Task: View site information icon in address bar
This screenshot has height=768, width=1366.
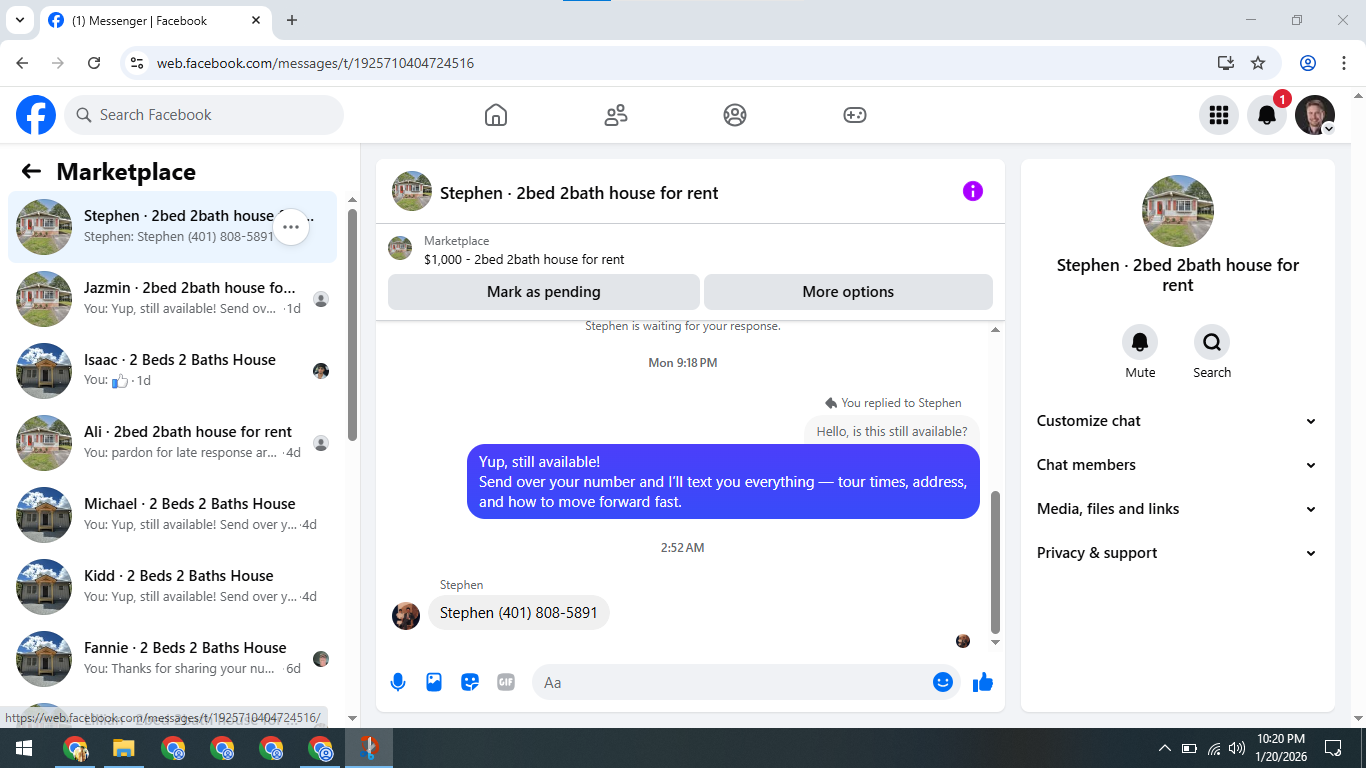Action: [138, 63]
